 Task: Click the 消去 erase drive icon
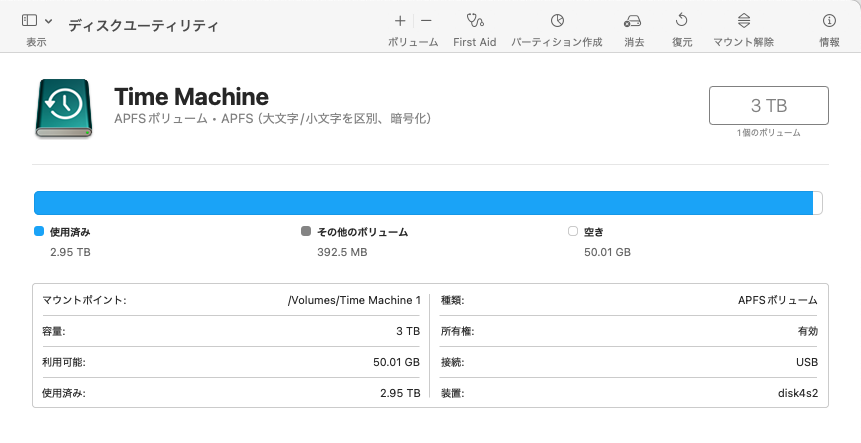(633, 21)
